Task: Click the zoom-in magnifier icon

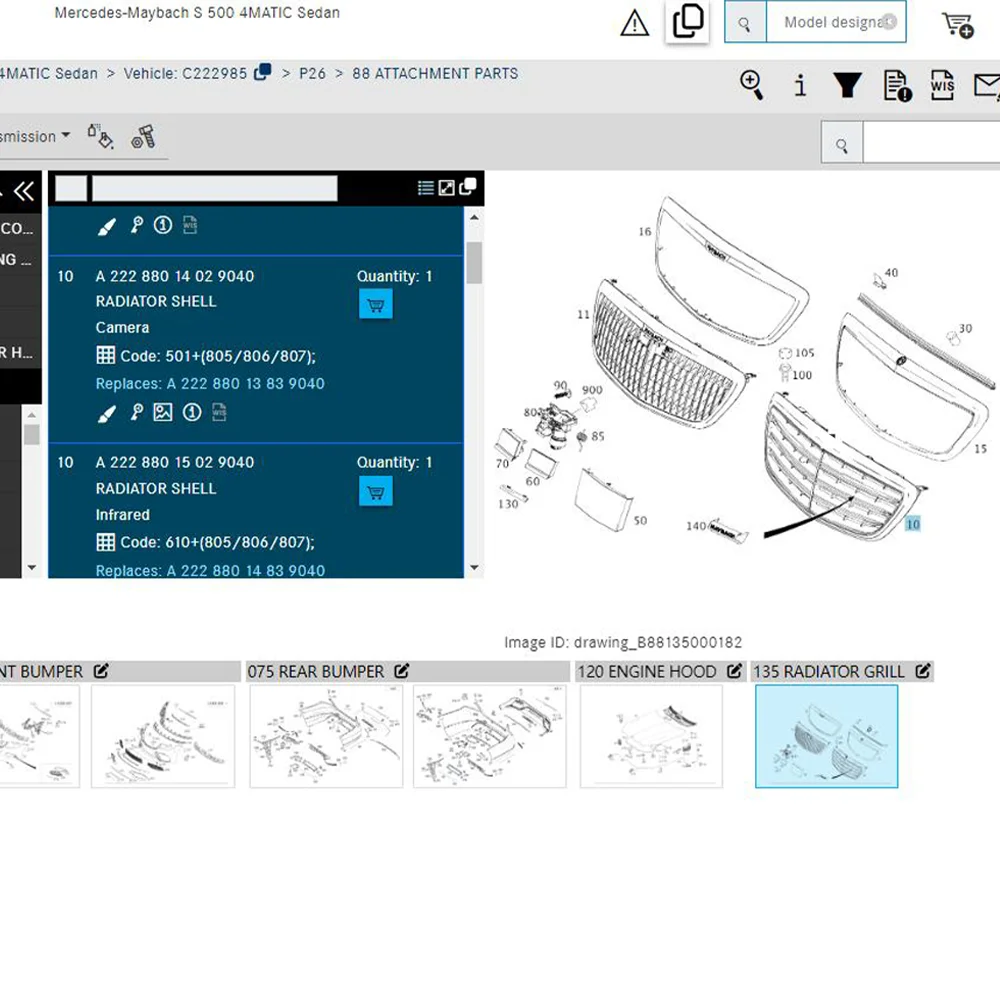Action: coord(752,85)
